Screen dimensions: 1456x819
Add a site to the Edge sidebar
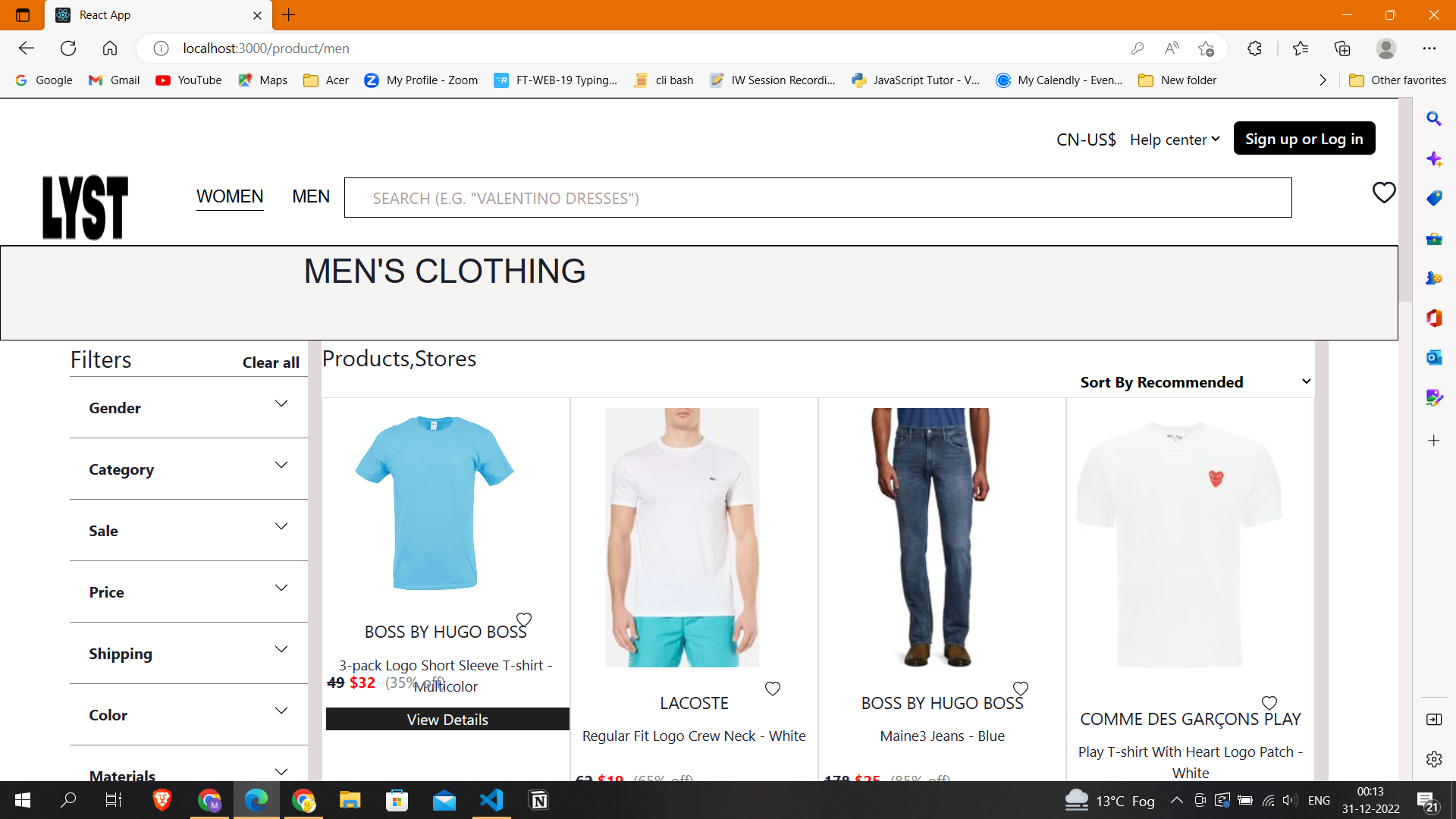click(1434, 441)
